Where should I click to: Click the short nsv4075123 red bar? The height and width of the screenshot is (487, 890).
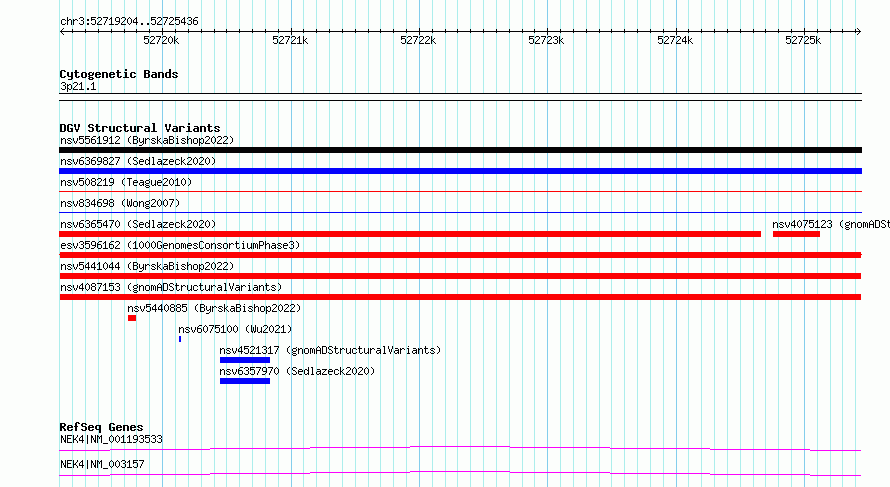pos(796,234)
